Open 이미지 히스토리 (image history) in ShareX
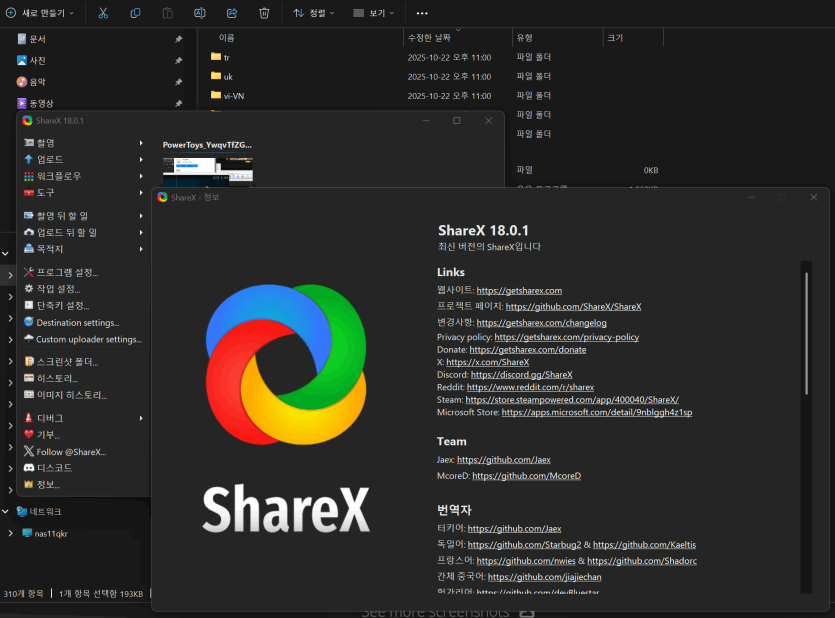This screenshot has height=618, width=835. [66, 395]
